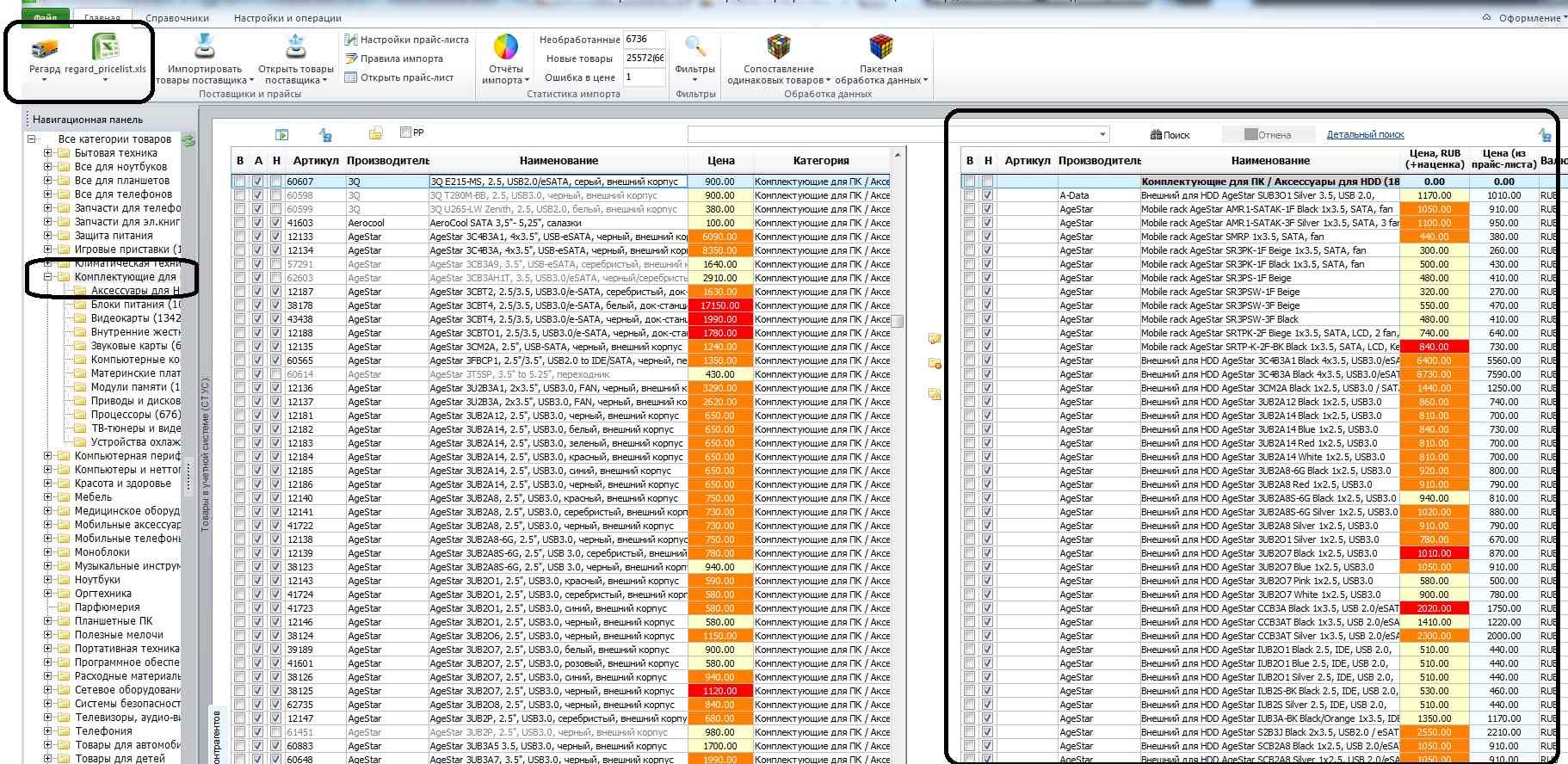
Task: Toggle the В checkbox for article 38178
Action: point(239,305)
